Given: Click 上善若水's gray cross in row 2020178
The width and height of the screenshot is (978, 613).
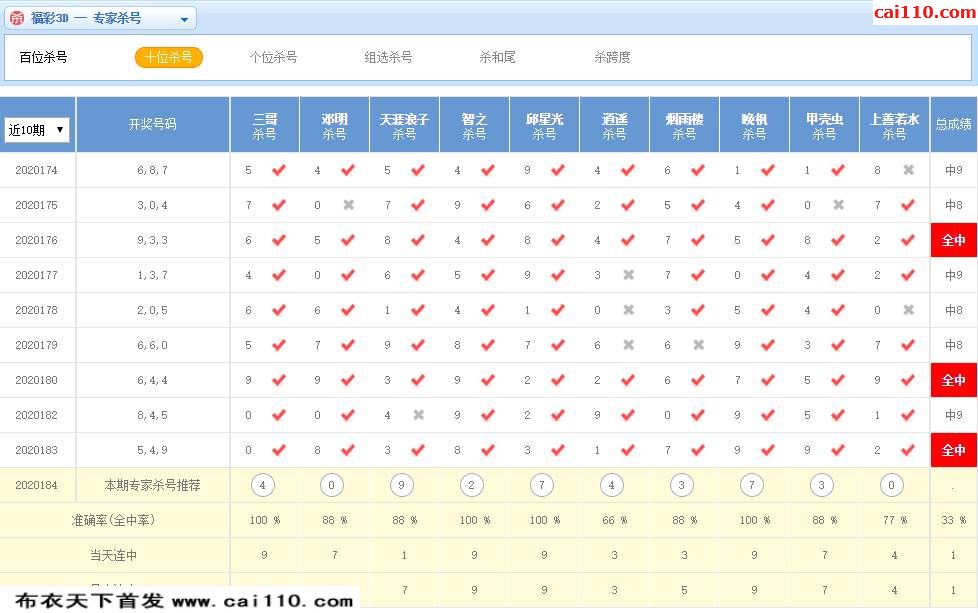Looking at the screenshot, I should click(909, 309).
